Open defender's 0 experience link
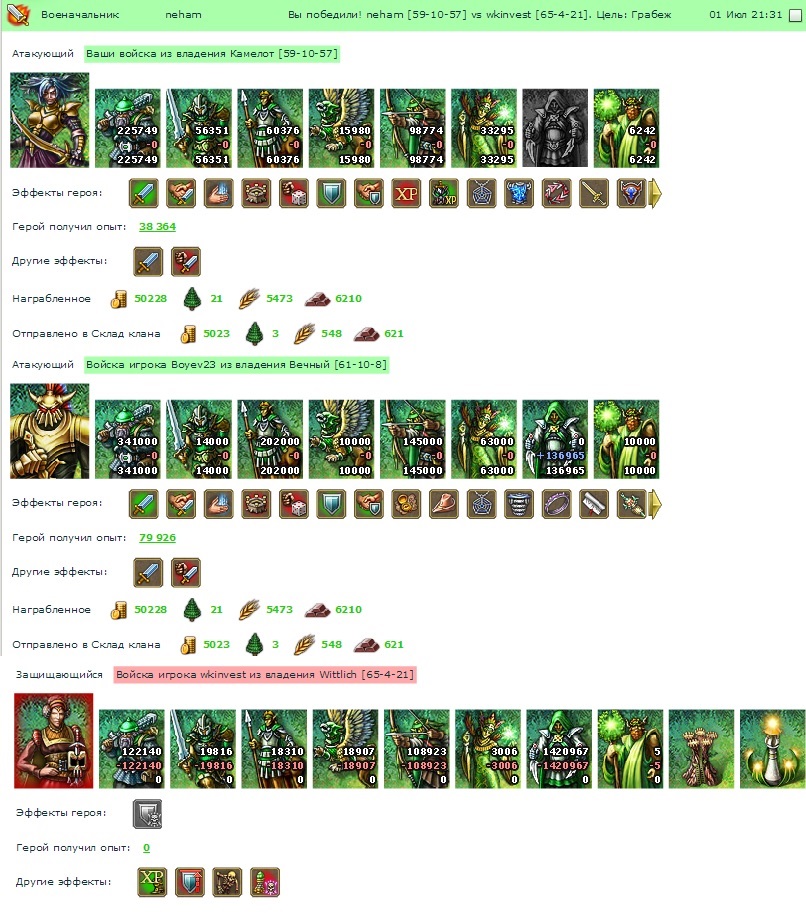This screenshot has height=913, width=806. (x=146, y=848)
